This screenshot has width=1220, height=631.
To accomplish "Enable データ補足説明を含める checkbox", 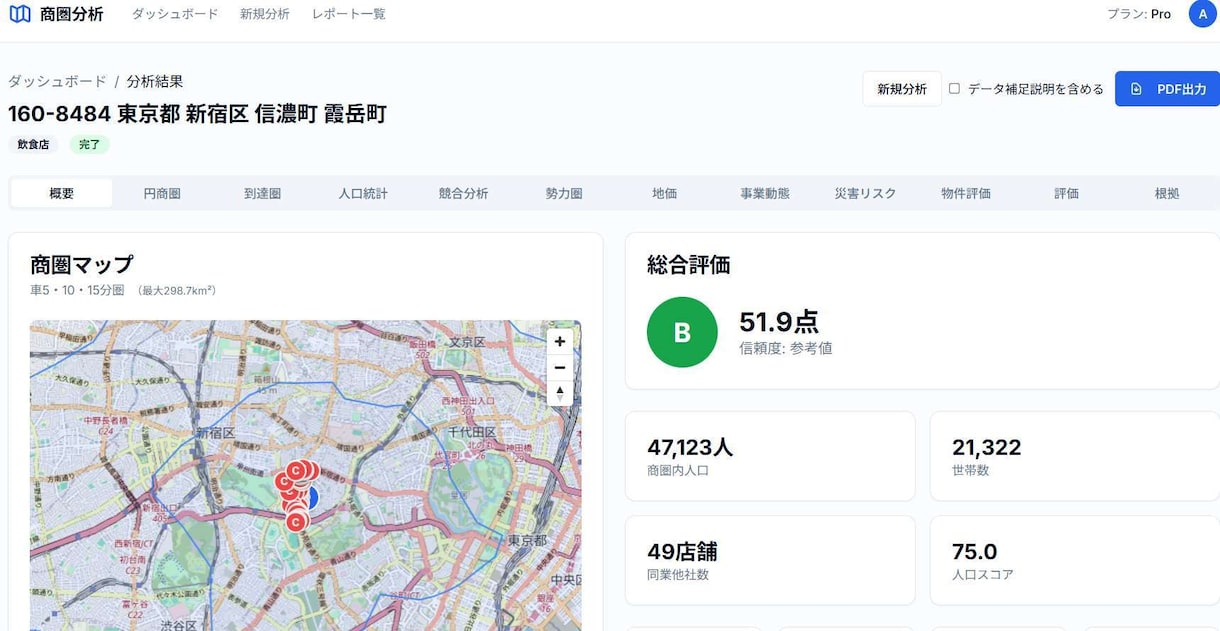I will point(954,88).
